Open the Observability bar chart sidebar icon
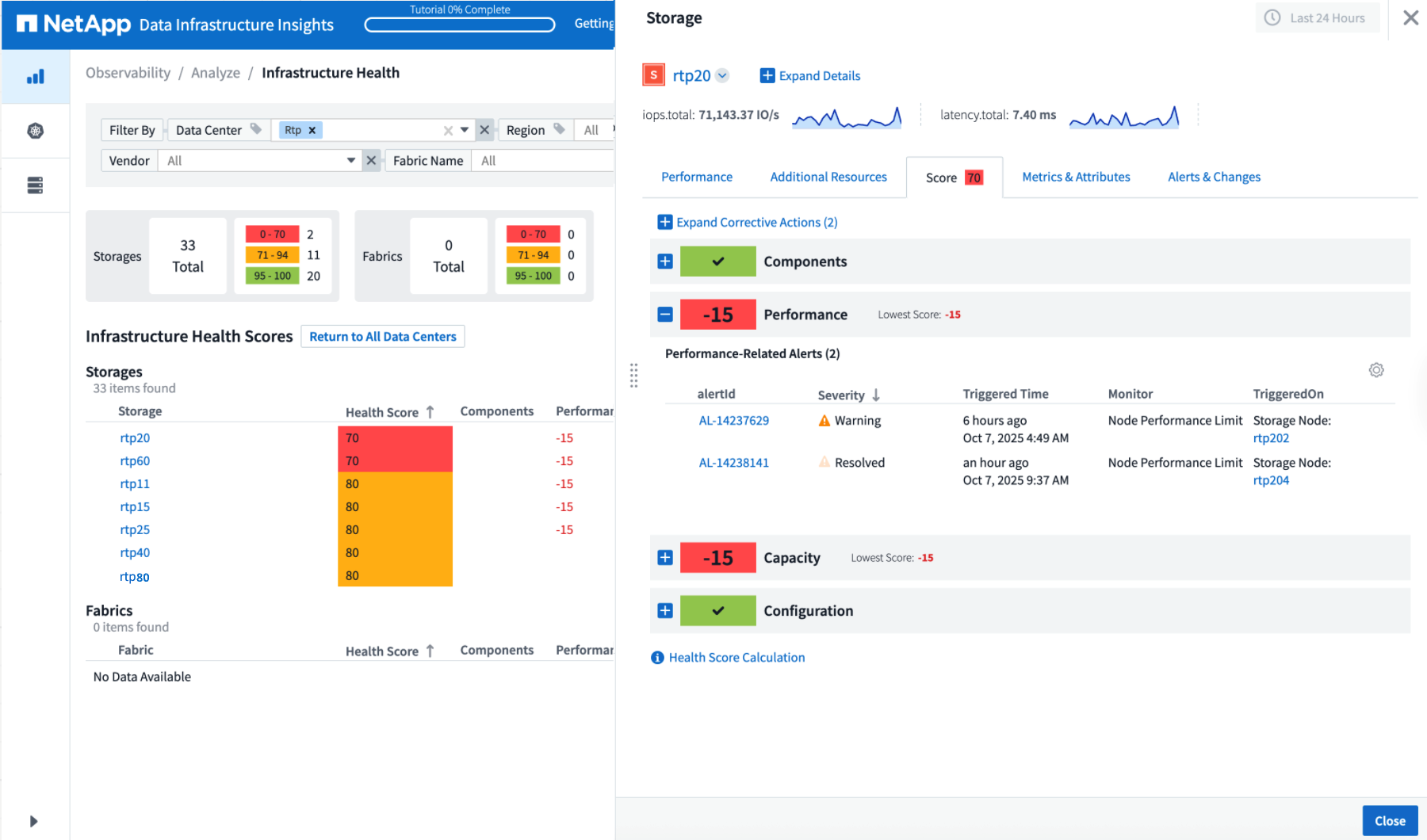 click(36, 77)
